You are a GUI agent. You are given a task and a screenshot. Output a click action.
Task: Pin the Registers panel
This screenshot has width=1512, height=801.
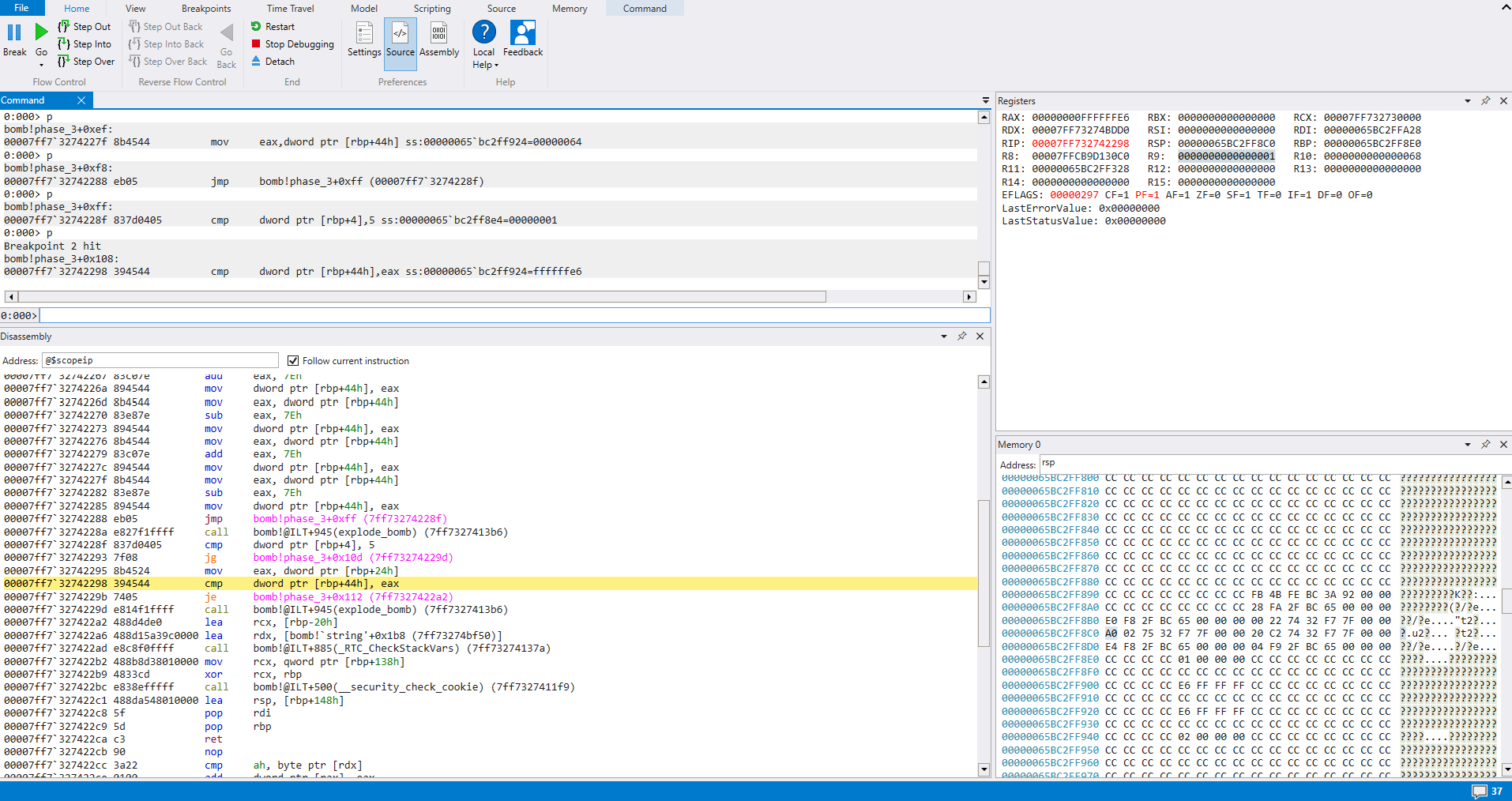tap(1485, 101)
